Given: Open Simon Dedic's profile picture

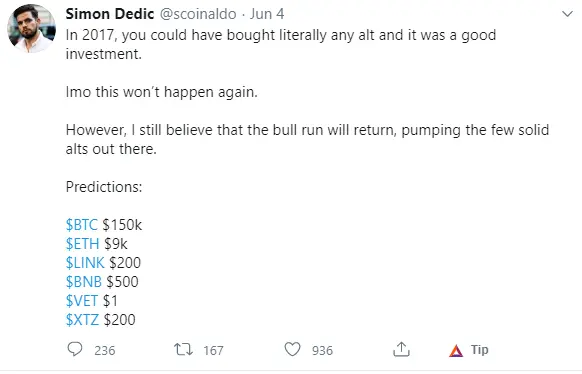Looking at the screenshot, I should coord(31,28).
